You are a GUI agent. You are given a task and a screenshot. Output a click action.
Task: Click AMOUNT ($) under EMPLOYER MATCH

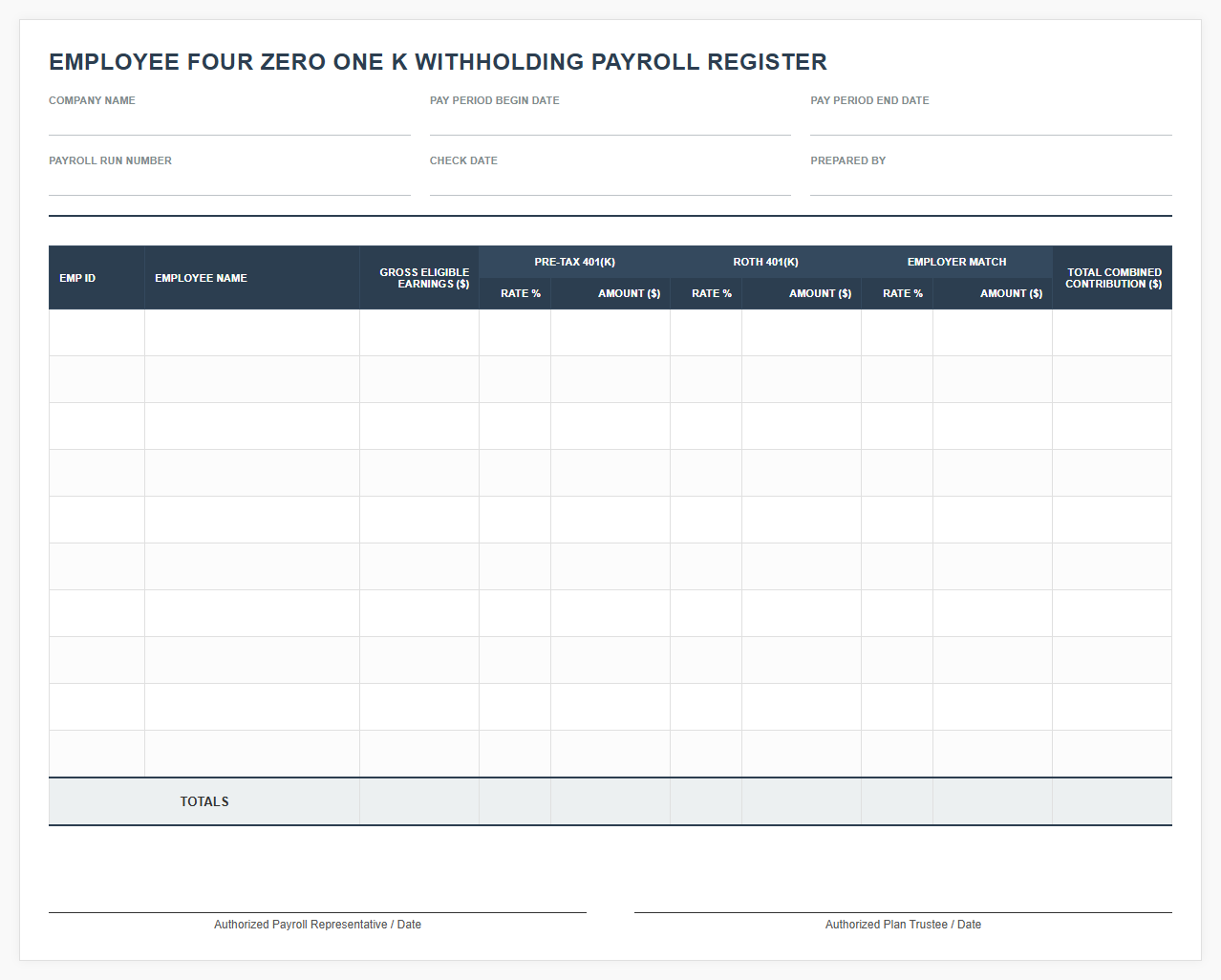pos(993,293)
